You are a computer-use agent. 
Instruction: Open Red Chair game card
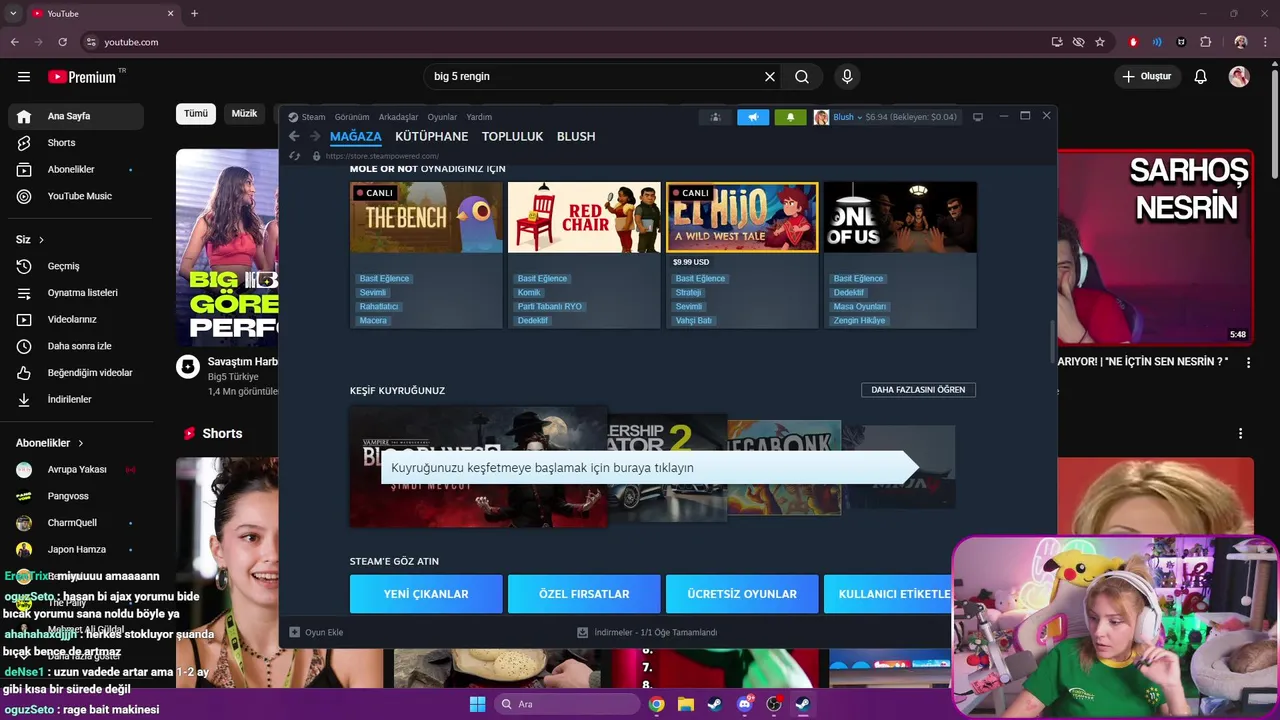[584, 255]
